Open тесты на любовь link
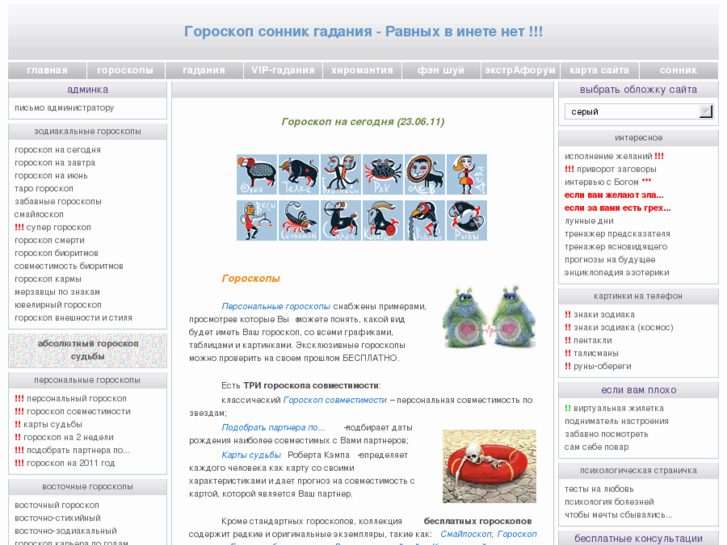This screenshot has height=545, width=727. click(599, 489)
